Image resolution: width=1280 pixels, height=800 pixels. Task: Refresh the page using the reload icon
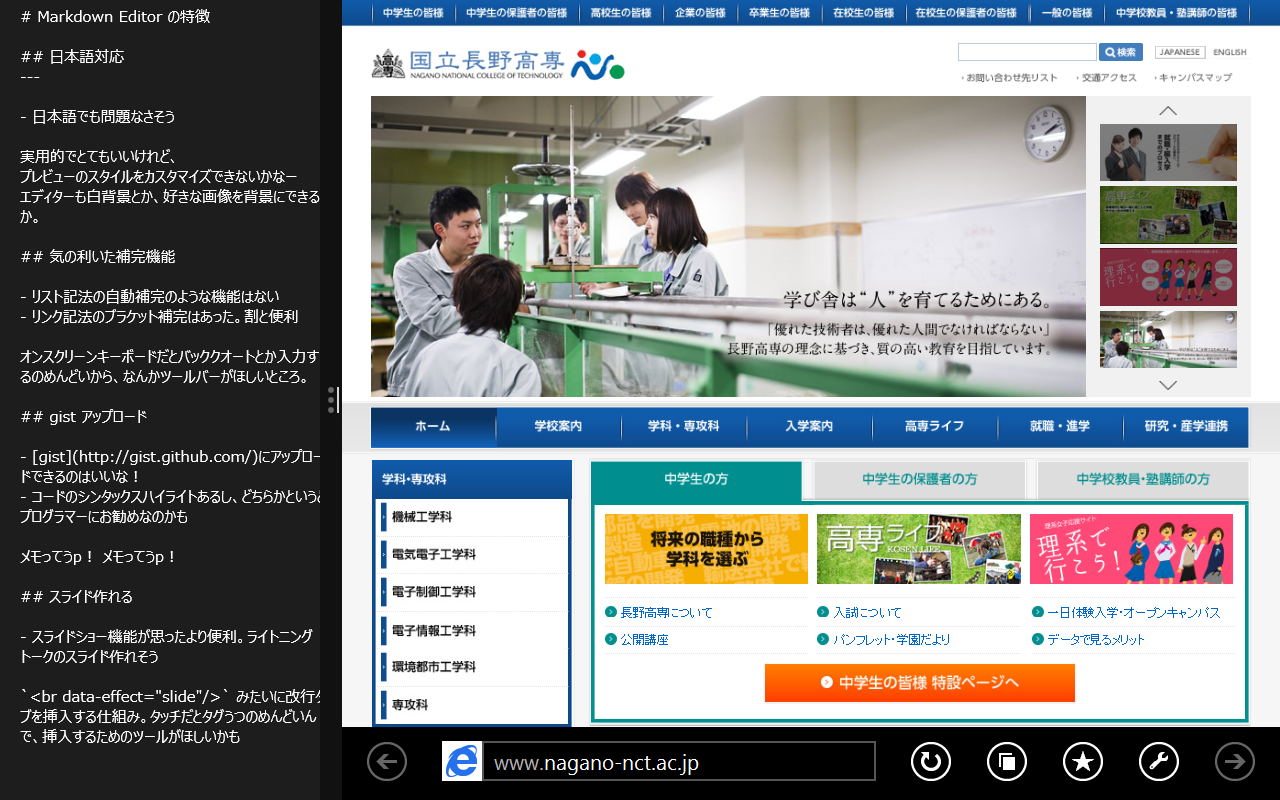click(930, 761)
